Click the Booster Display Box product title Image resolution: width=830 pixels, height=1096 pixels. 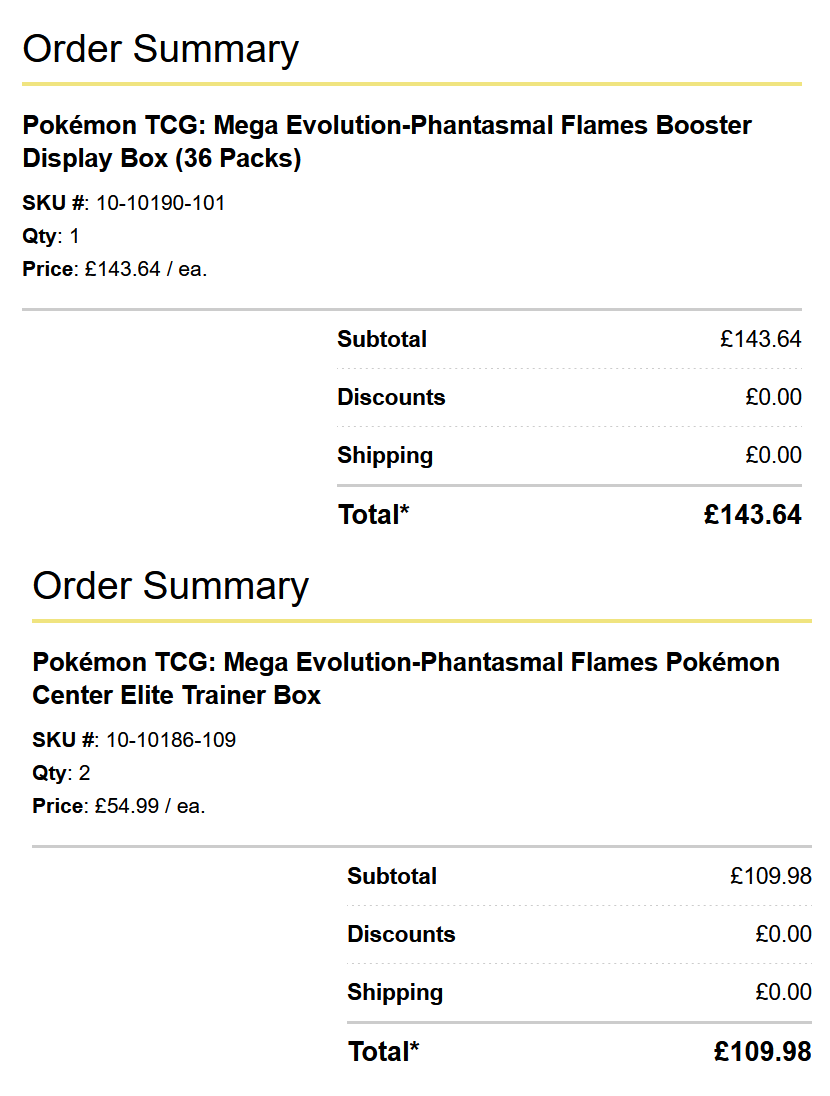click(387, 142)
